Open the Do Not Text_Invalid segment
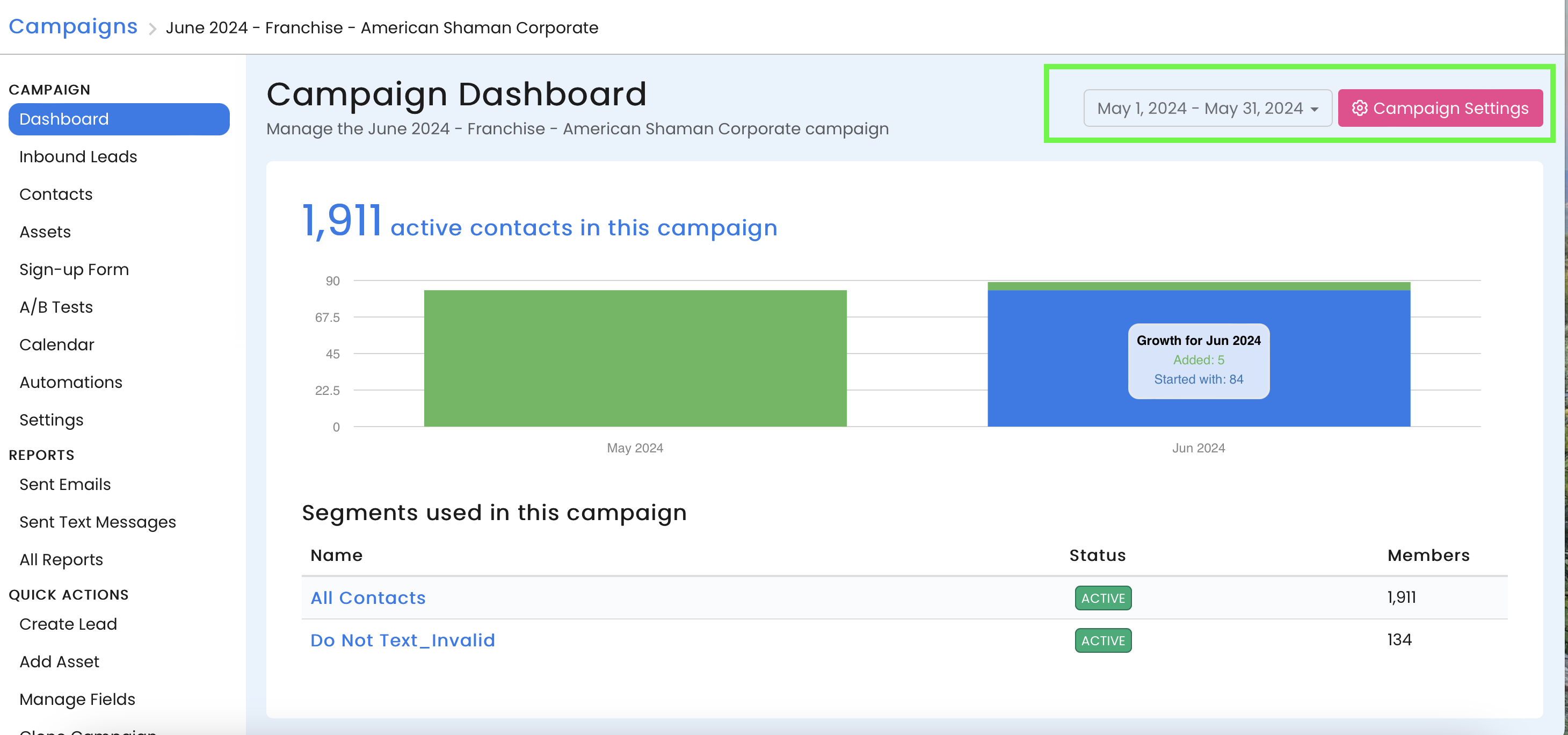1568x735 pixels. click(x=402, y=640)
